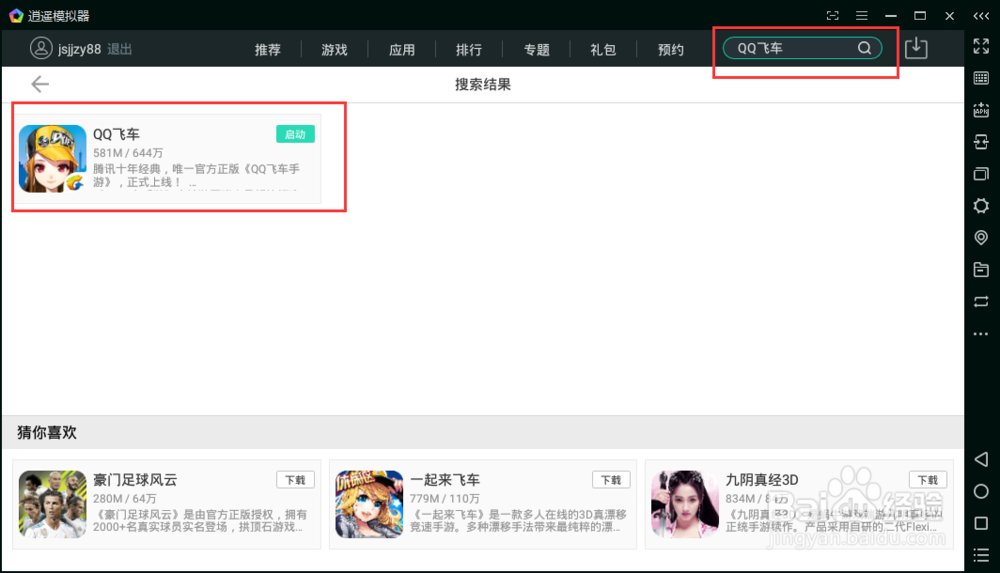Click the 九阴真经3D game thumbnail

(x=685, y=504)
